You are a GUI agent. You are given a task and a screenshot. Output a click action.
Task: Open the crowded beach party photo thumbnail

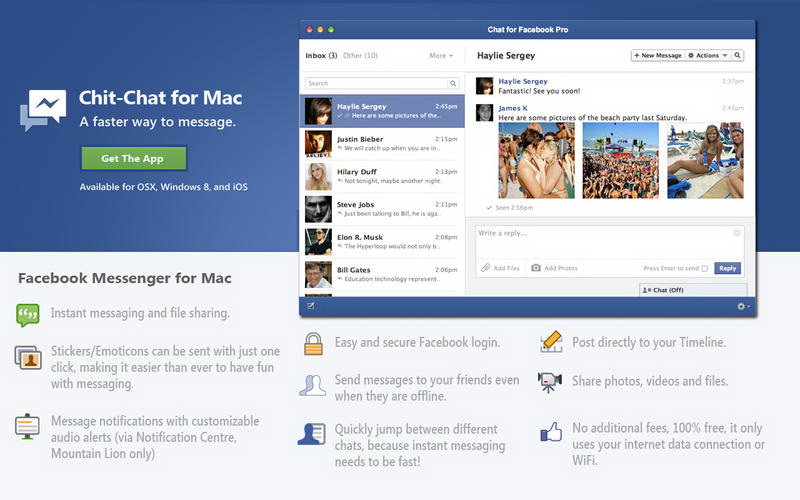[620, 160]
